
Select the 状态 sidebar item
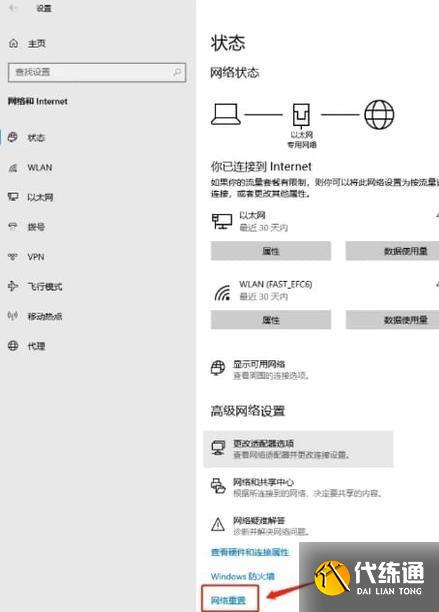[x=36, y=137]
